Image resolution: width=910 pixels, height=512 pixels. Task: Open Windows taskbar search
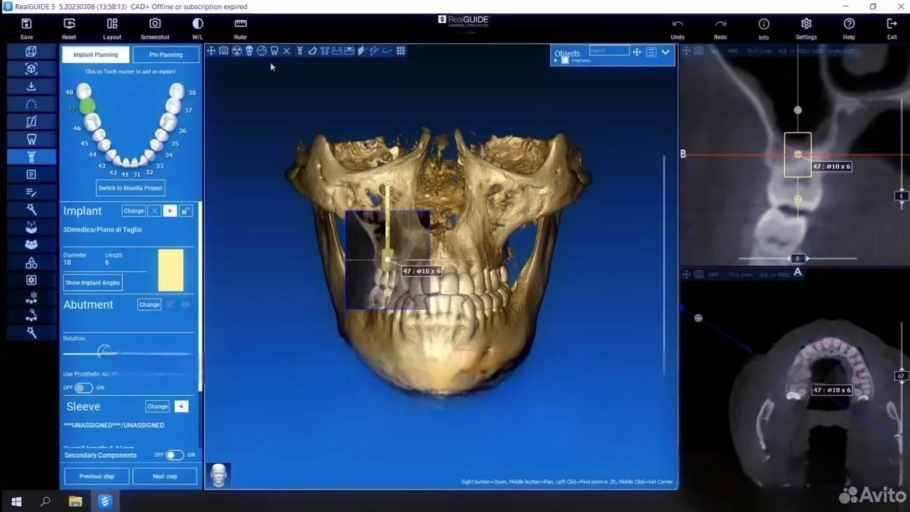45,502
